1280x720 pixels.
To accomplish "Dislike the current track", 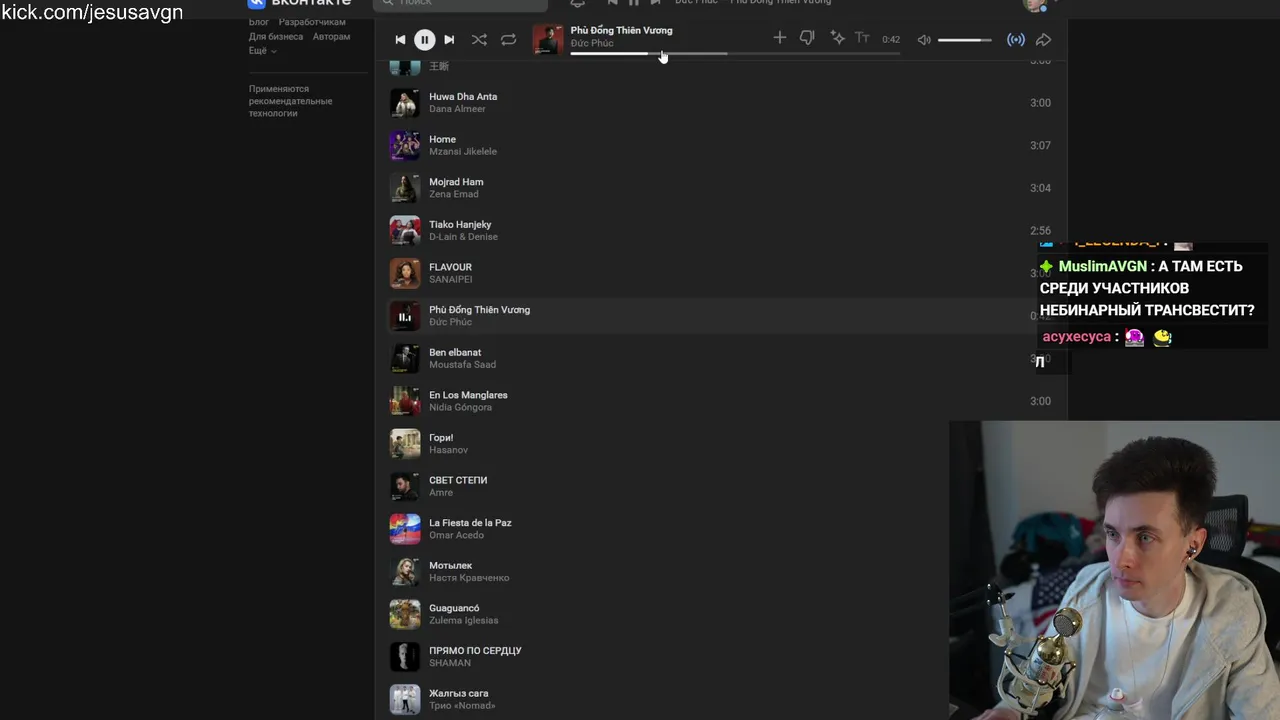I will pyautogui.click(x=807, y=38).
